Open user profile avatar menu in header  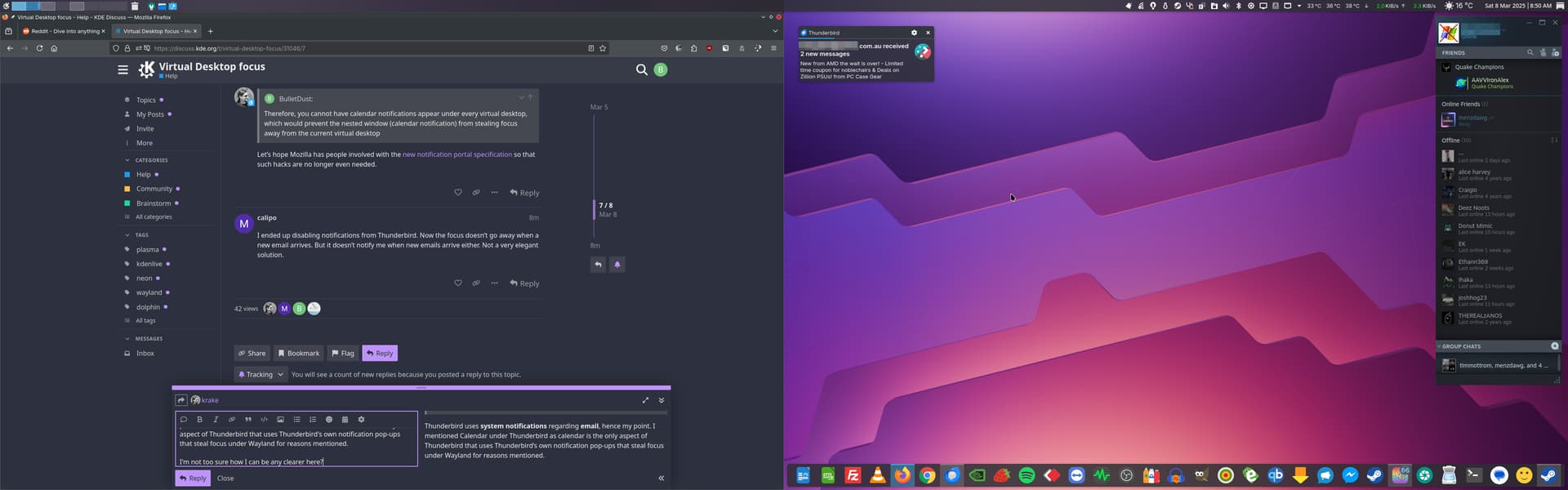click(661, 69)
